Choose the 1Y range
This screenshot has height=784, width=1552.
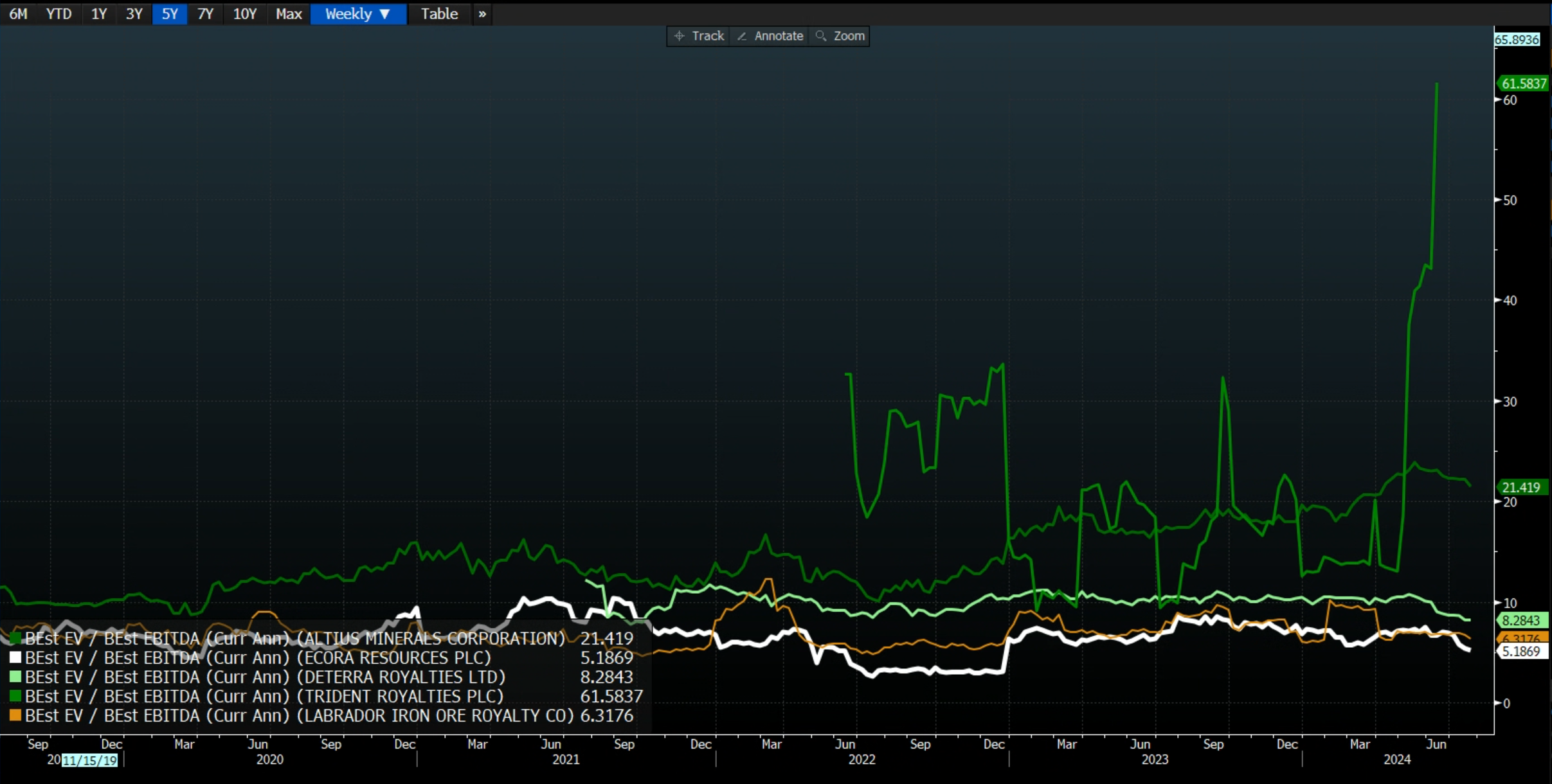click(x=98, y=13)
